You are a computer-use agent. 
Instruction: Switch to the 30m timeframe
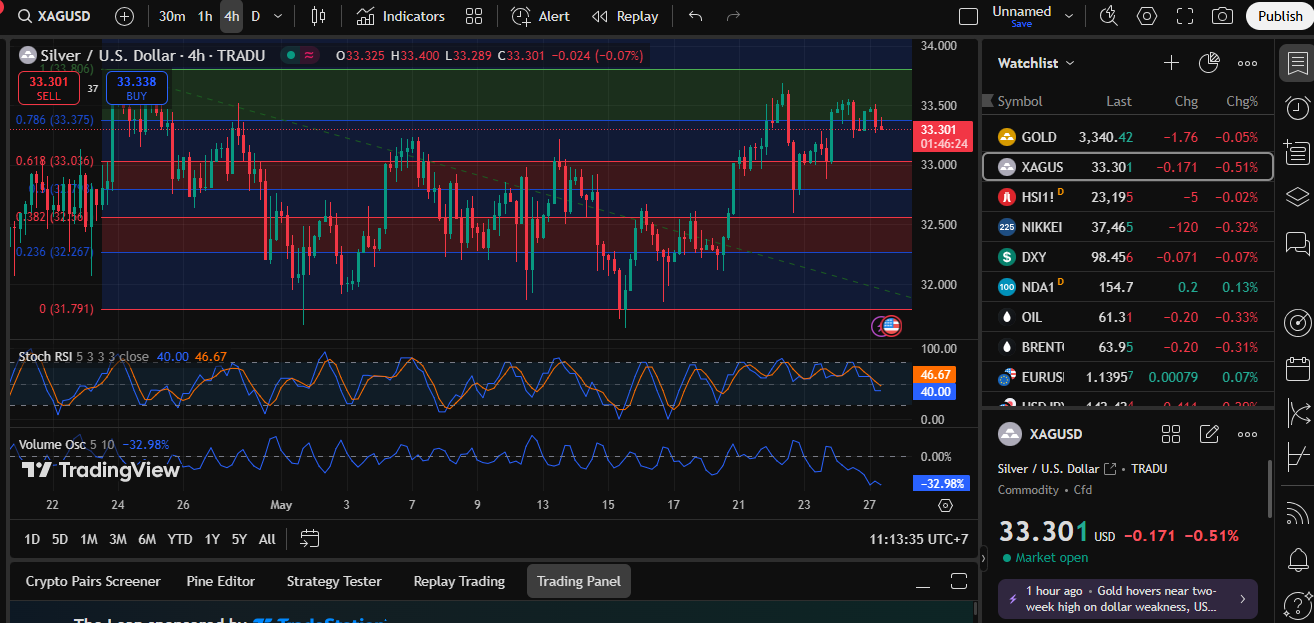click(172, 16)
